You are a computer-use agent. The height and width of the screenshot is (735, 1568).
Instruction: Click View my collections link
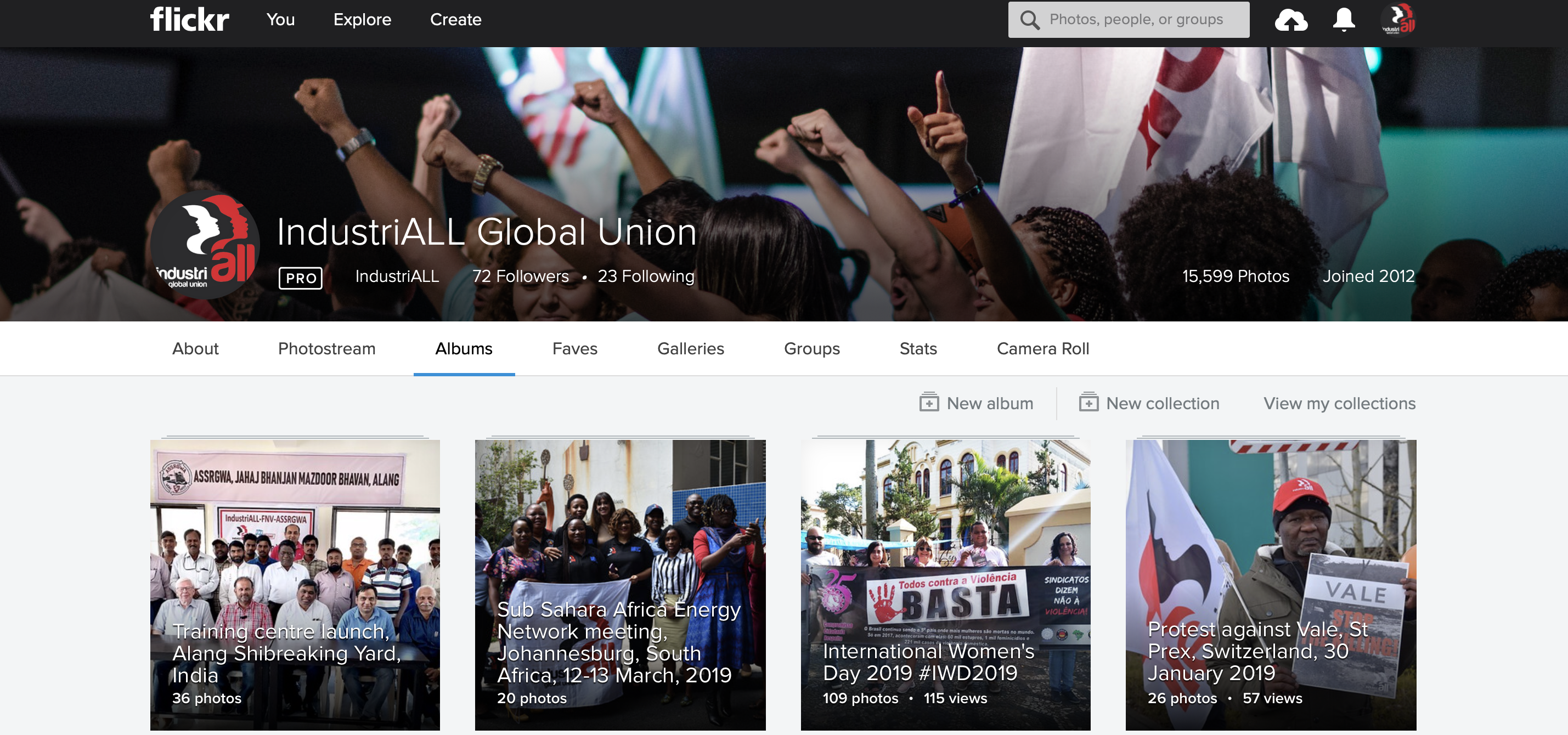1339,403
